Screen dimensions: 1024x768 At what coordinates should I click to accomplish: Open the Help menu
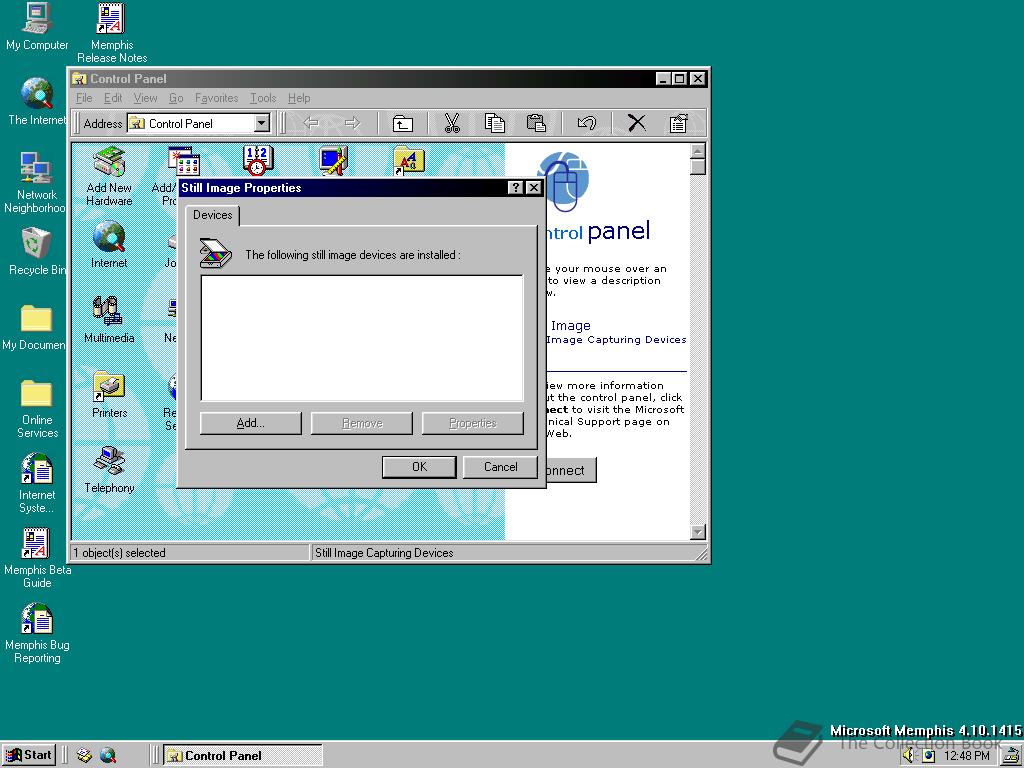[299, 98]
